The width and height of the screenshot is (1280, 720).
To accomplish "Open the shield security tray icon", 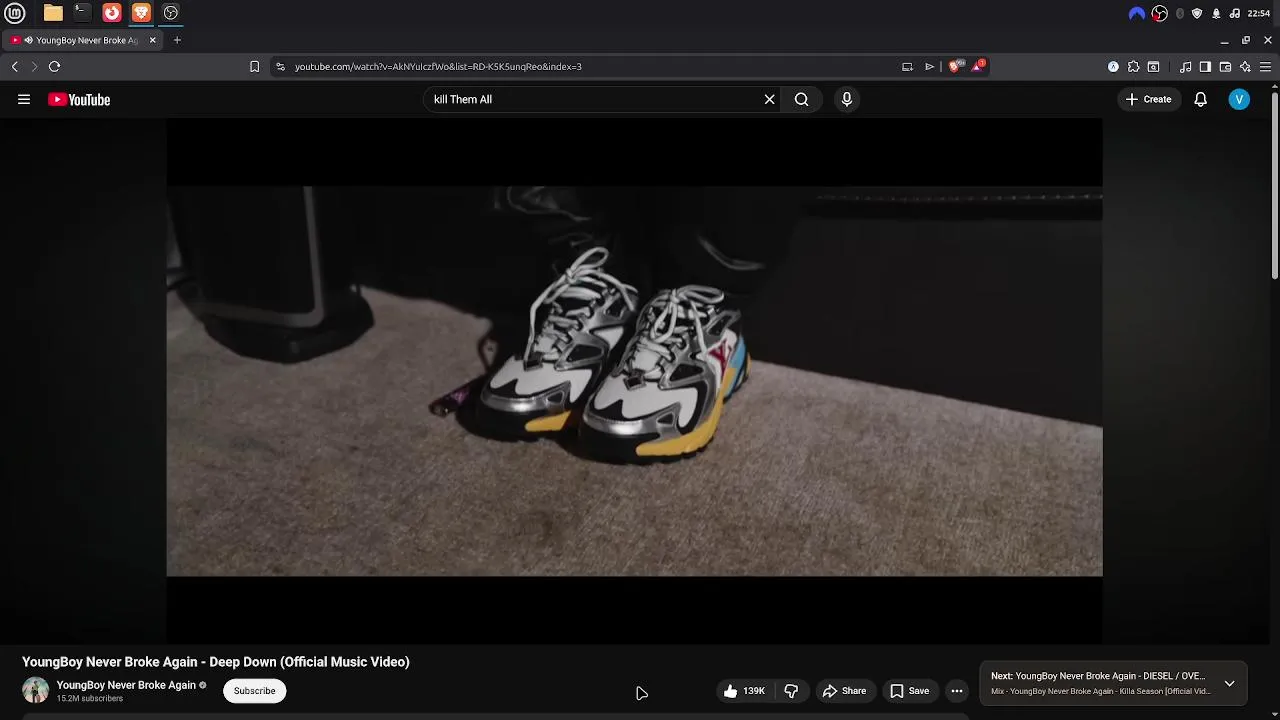I will tap(1197, 13).
